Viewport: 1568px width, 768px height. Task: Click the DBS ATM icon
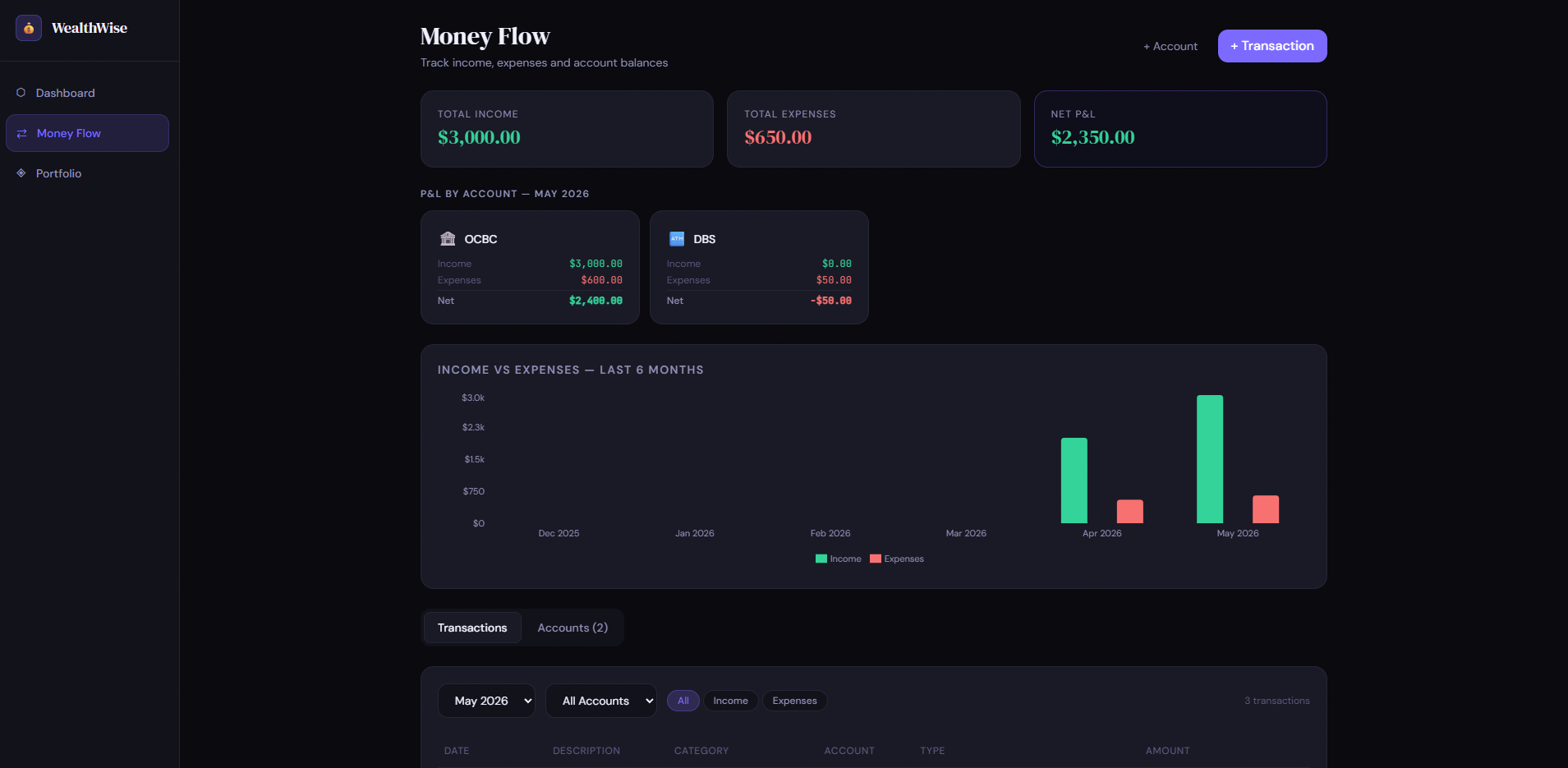tap(677, 239)
